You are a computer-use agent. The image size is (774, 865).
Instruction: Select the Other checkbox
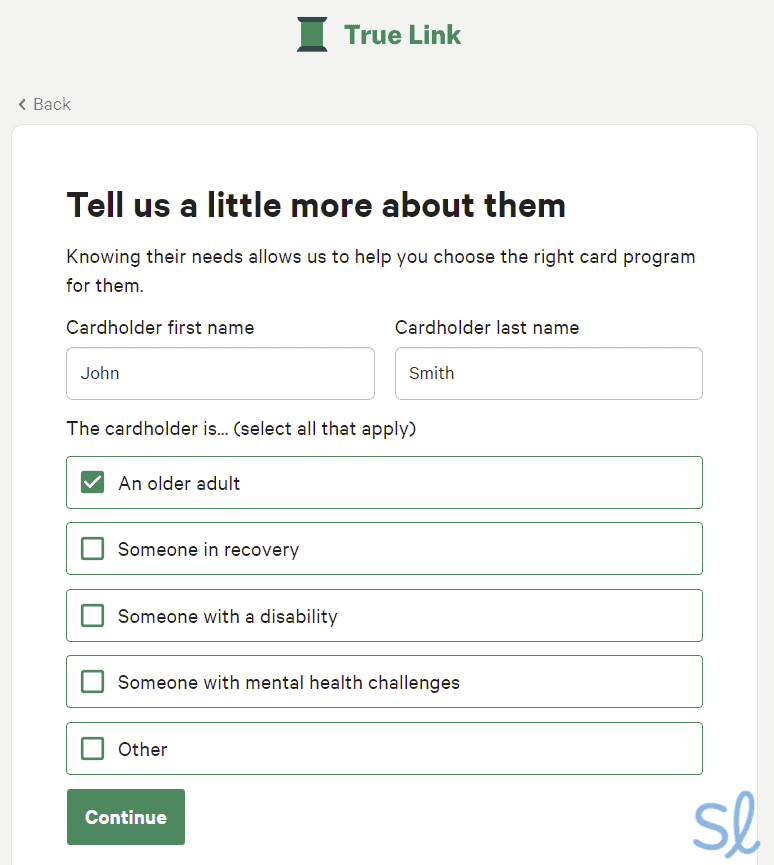[93, 749]
